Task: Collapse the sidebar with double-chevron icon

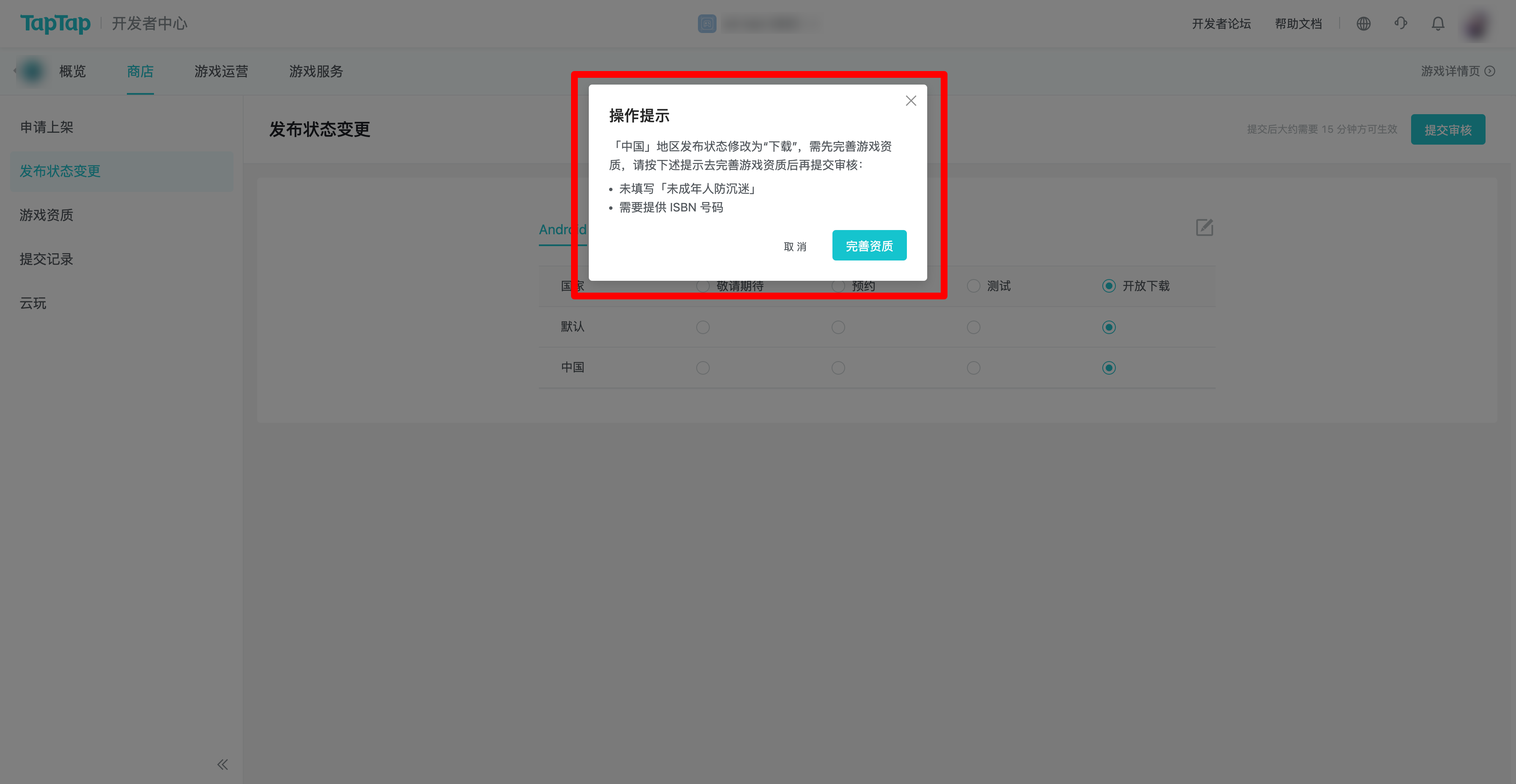Action: 222,764
